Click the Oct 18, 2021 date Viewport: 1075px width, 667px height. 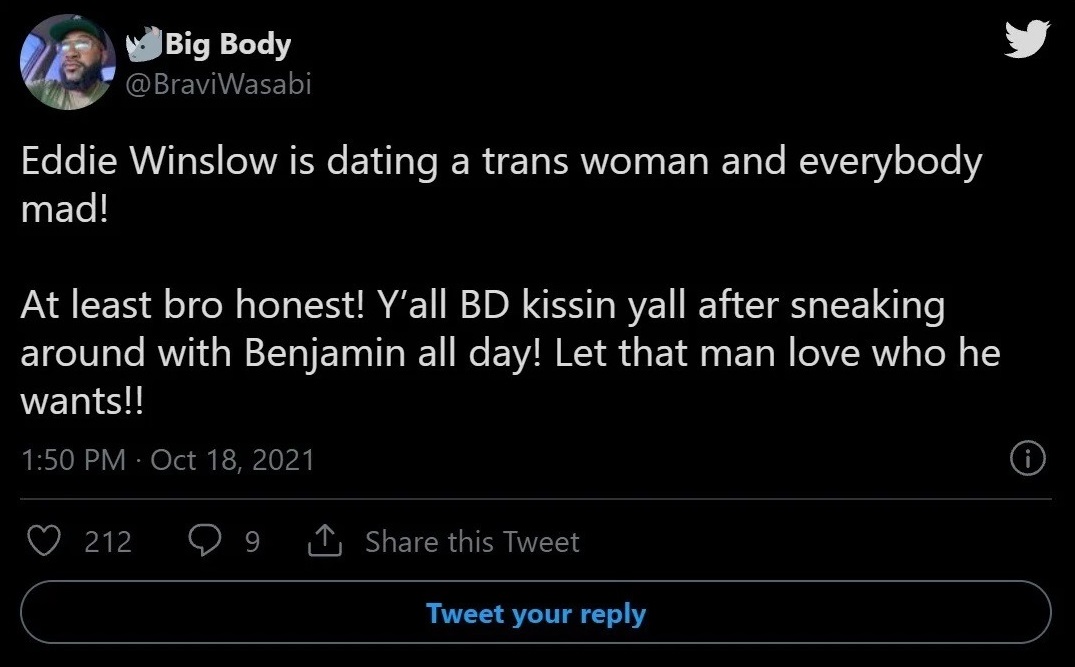(x=232, y=460)
